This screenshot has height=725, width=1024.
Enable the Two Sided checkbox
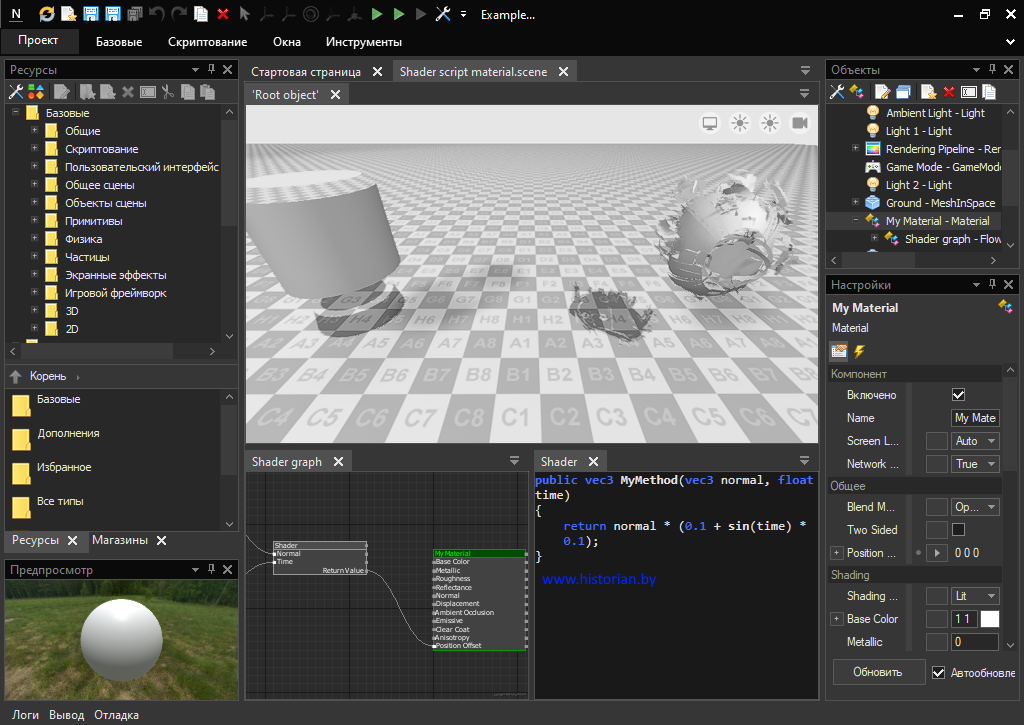coord(958,530)
